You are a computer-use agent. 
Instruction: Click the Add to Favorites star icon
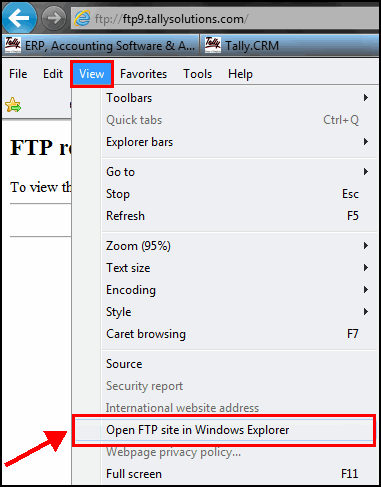click(13, 105)
